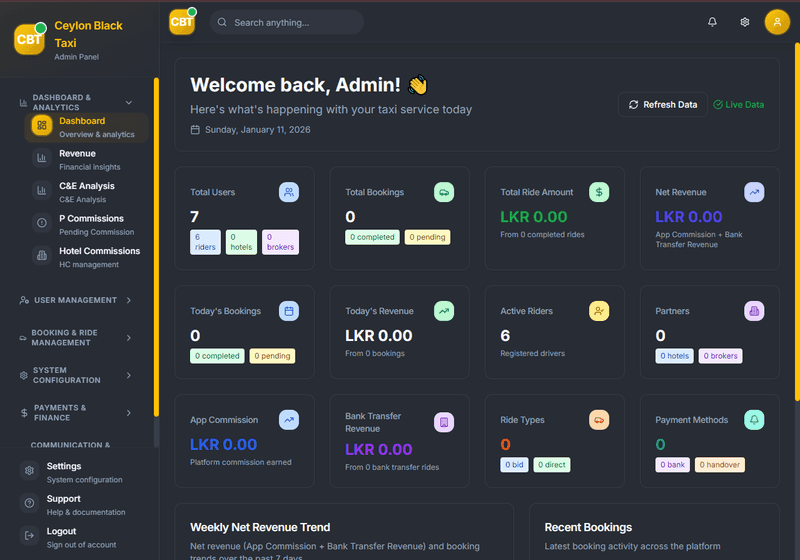The height and width of the screenshot is (560, 800).
Task: Click Total Users '0 brokers' badge
Action: click(280, 242)
